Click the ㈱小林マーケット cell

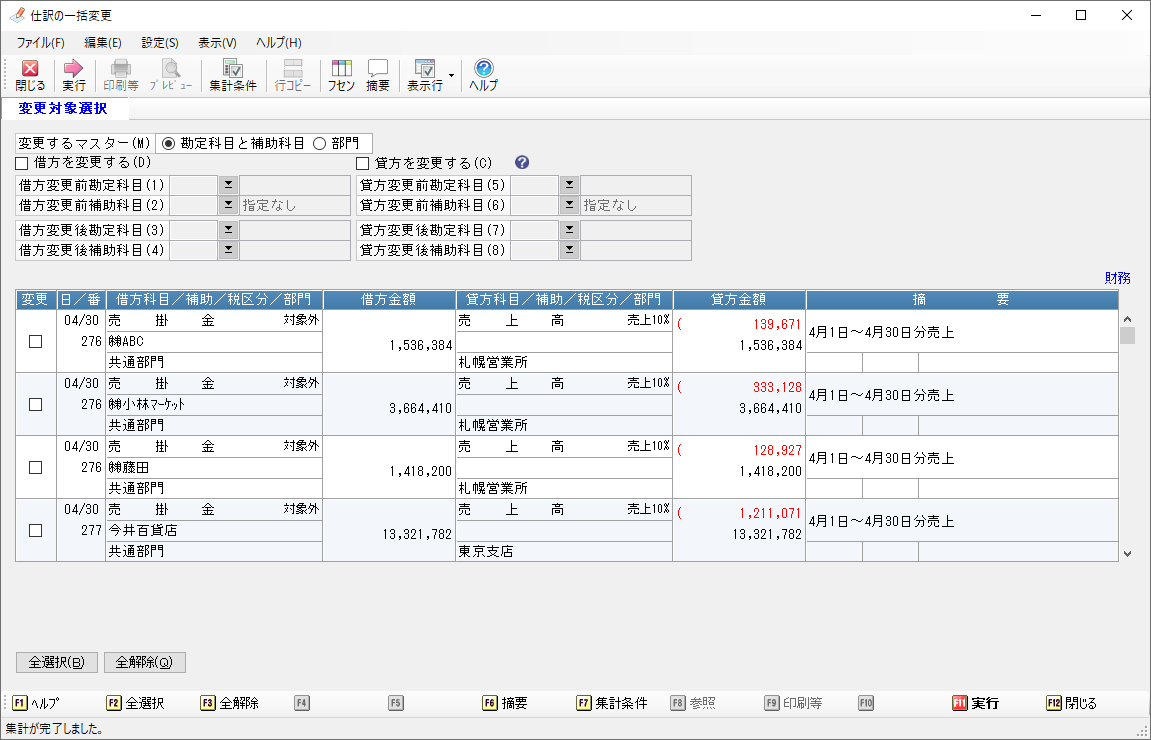click(x=214, y=405)
